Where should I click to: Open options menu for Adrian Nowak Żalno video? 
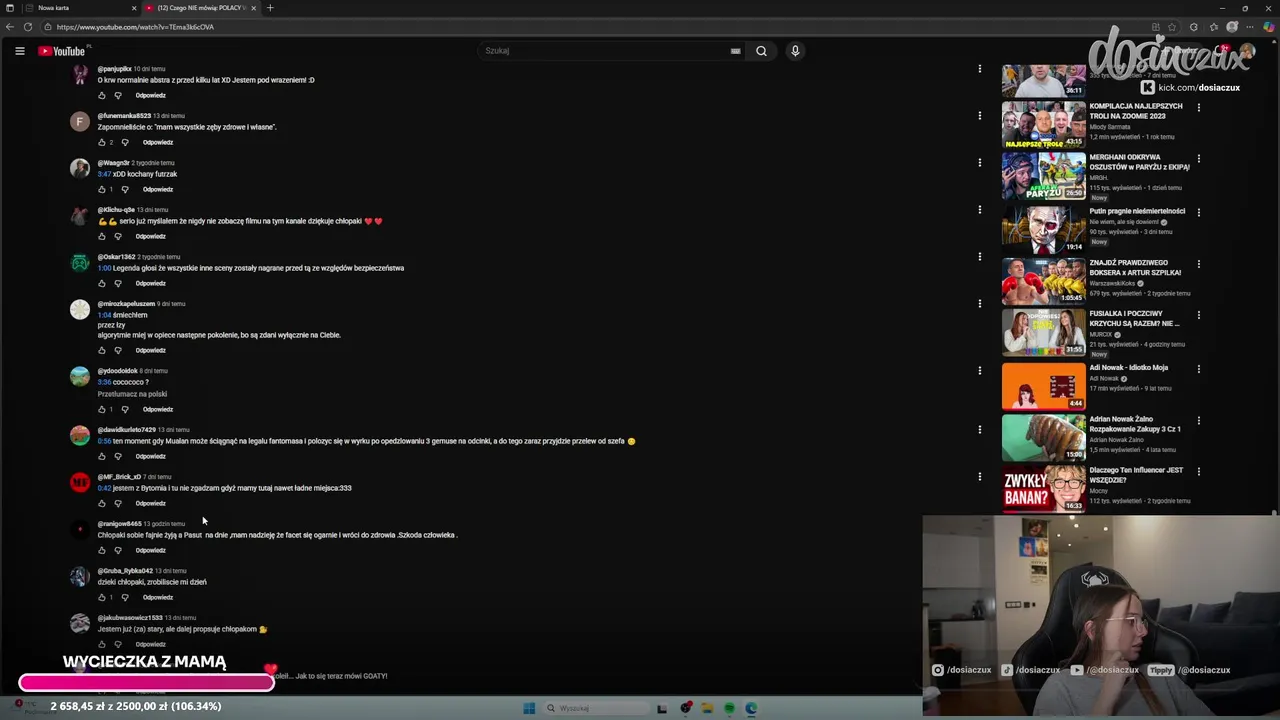[1198, 420]
